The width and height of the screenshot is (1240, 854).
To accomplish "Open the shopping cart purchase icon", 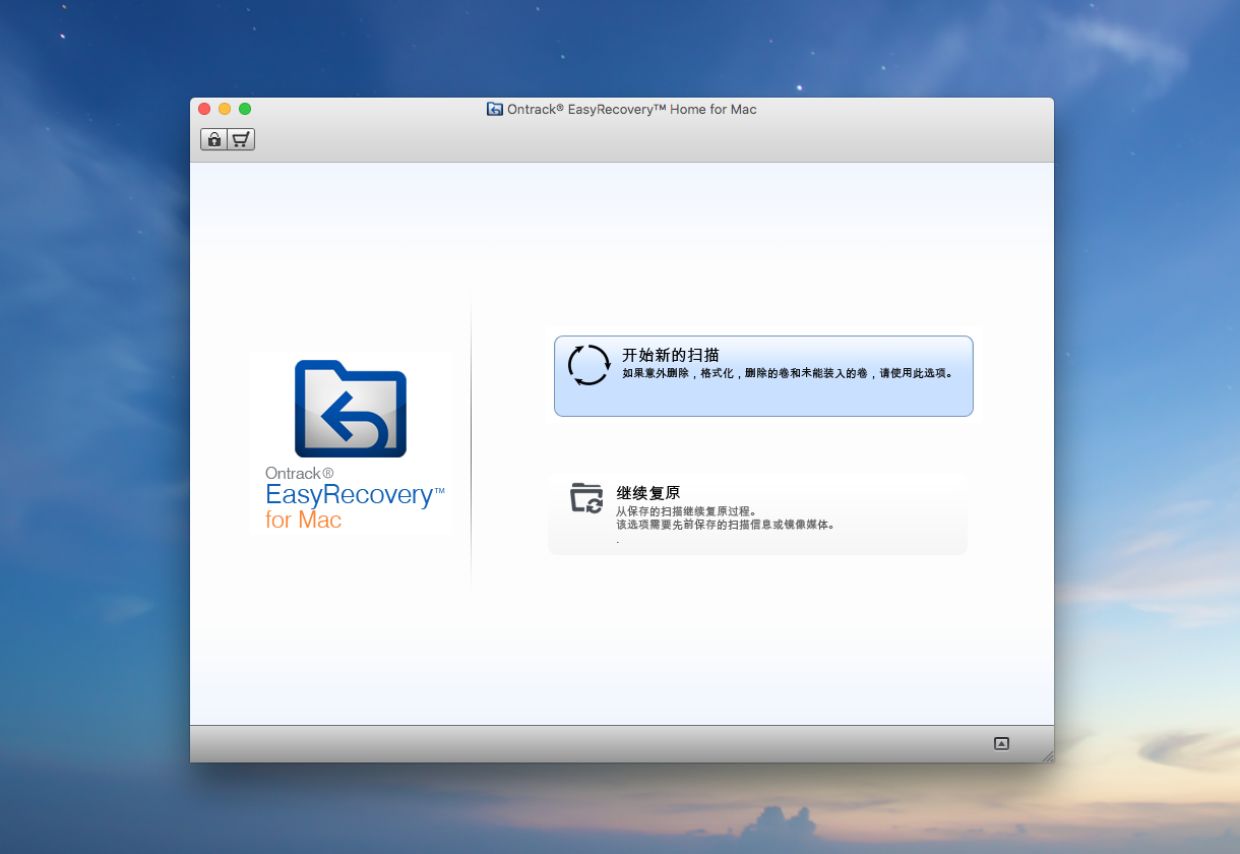I will click(241, 140).
